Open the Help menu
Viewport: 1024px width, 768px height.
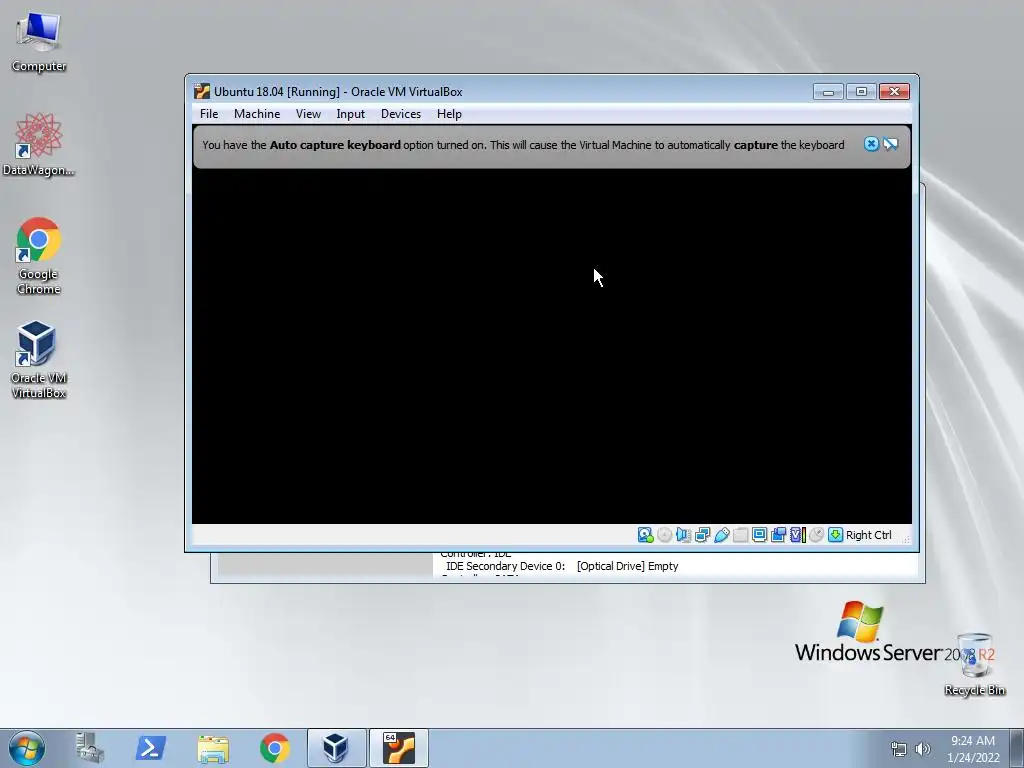click(x=449, y=114)
